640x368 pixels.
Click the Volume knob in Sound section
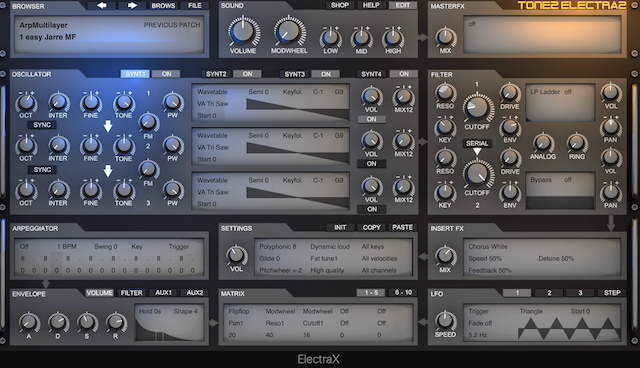point(244,31)
